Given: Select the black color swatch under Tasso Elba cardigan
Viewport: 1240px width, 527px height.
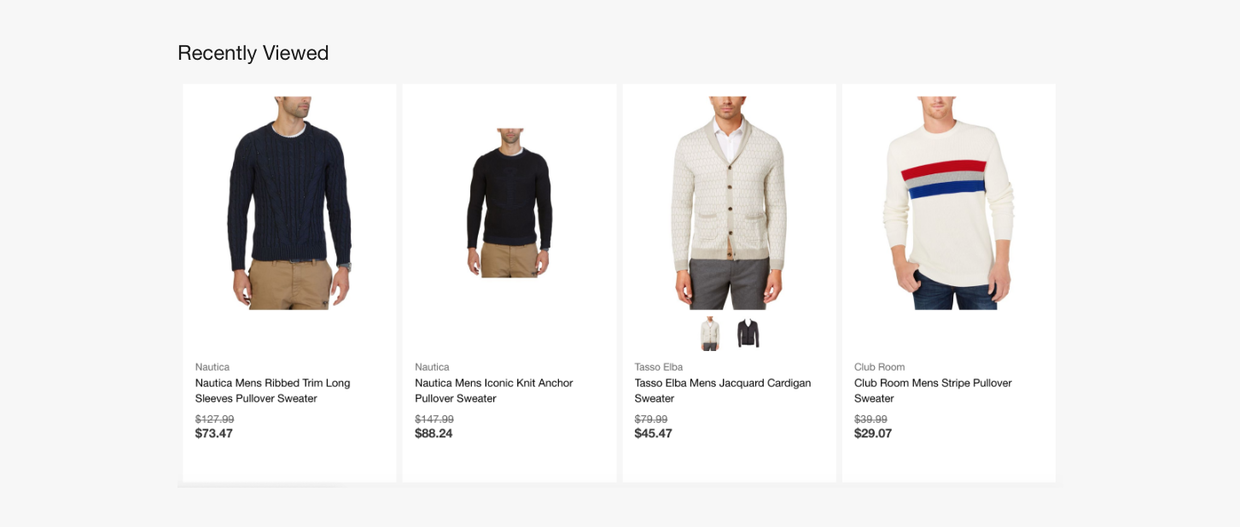Looking at the screenshot, I should click(x=748, y=333).
